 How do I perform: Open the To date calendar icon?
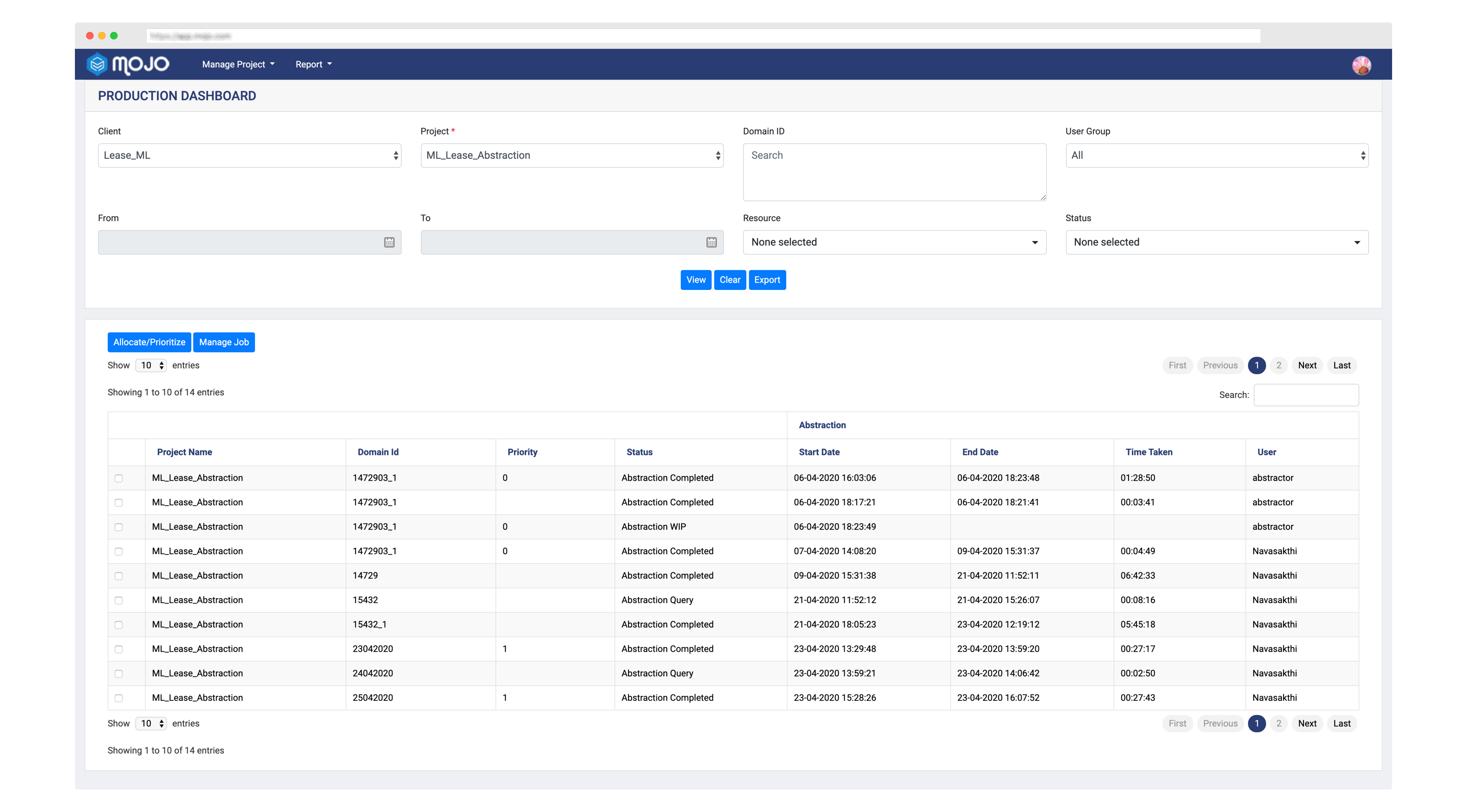712,242
